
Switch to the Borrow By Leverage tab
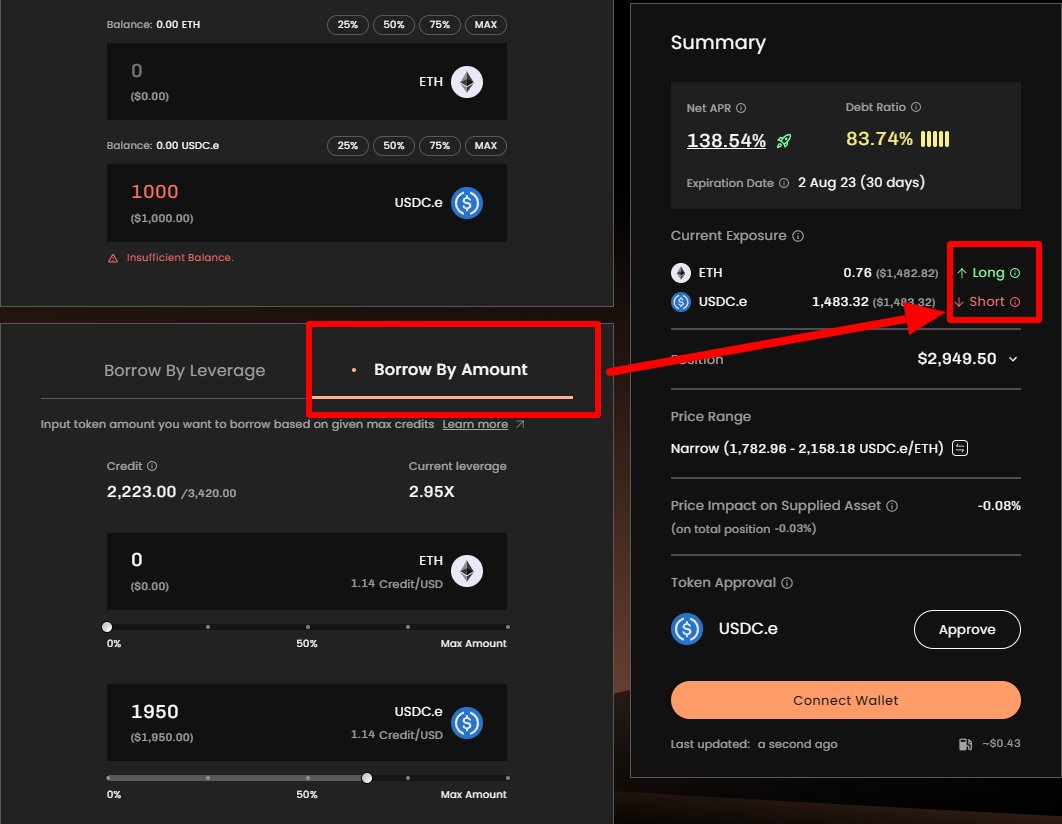pos(184,370)
